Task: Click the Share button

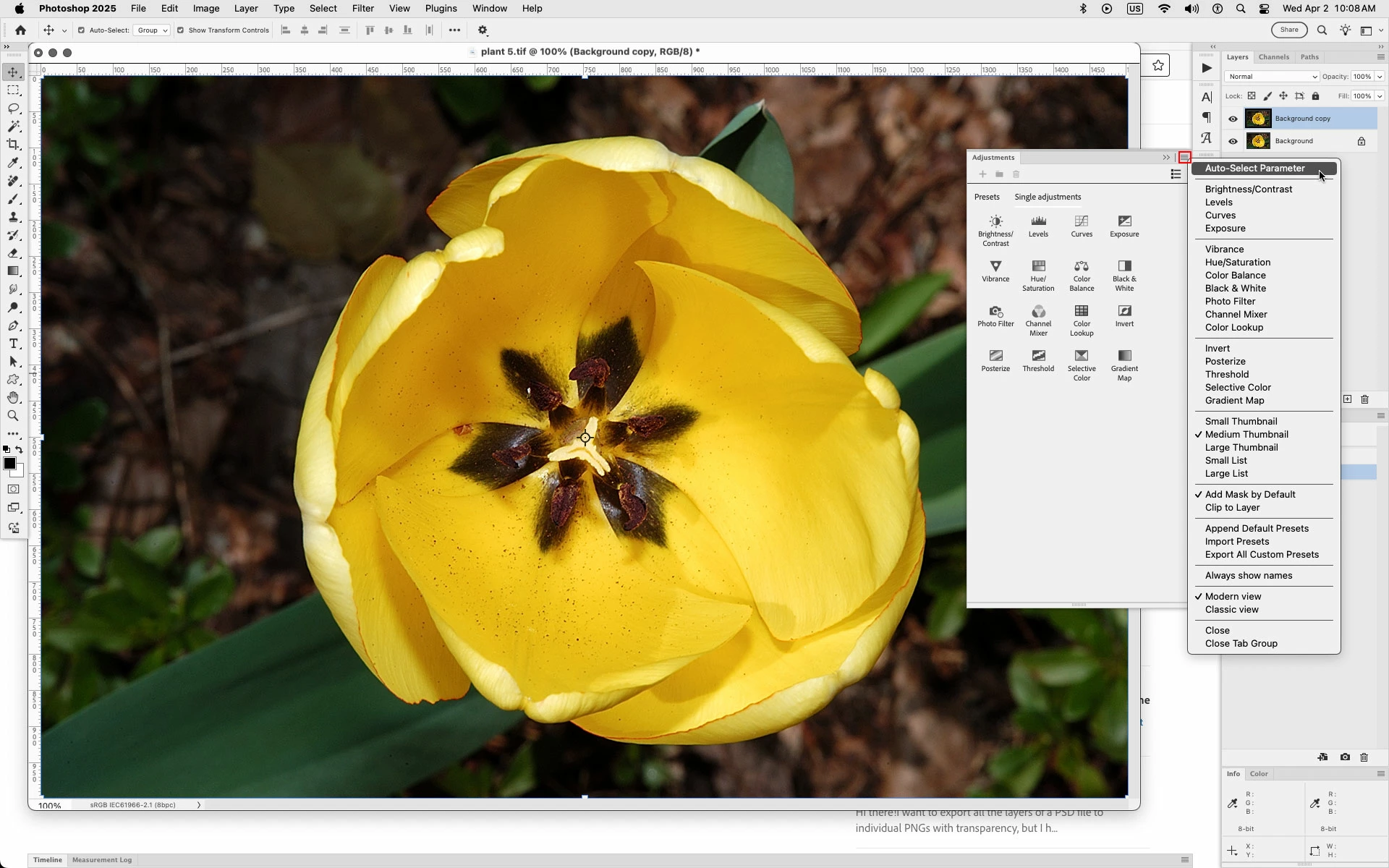Action: point(1289,30)
